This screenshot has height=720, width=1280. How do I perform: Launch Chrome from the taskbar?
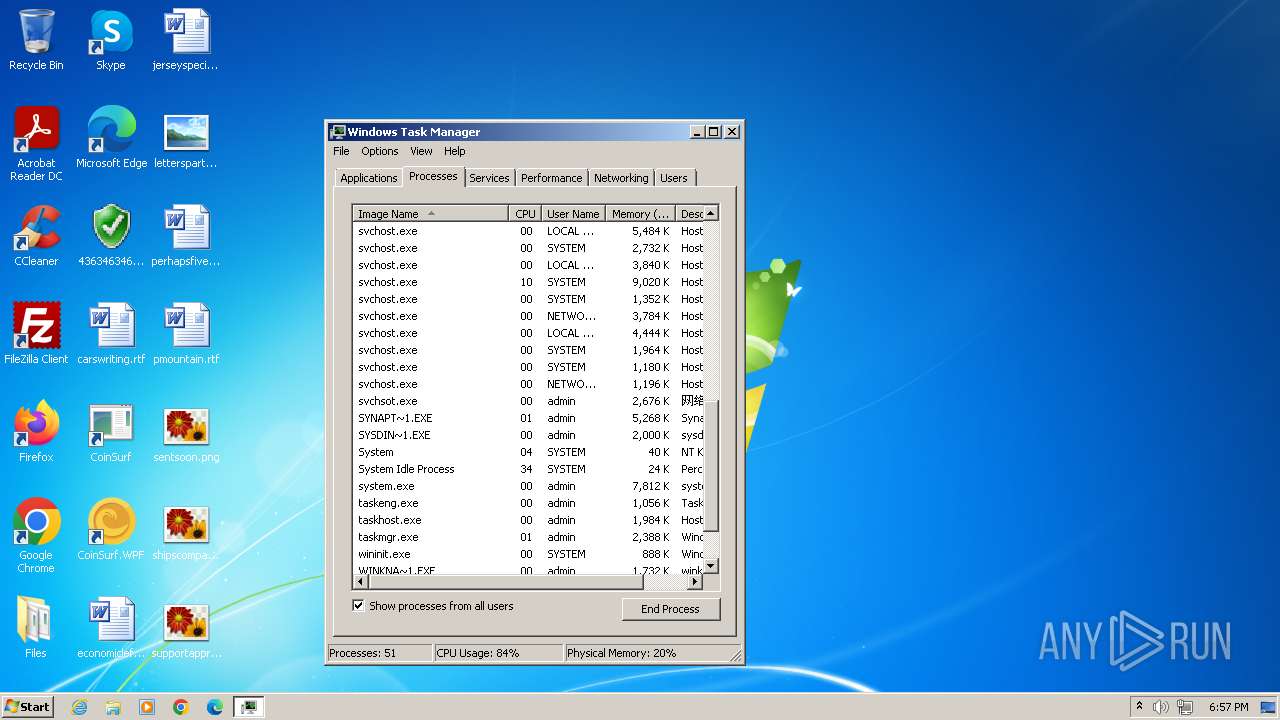pyautogui.click(x=181, y=707)
